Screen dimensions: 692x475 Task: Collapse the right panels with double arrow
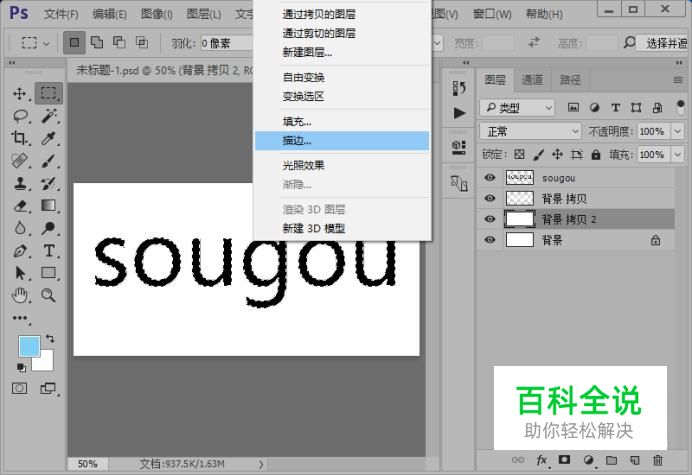pyautogui.click(x=679, y=63)
